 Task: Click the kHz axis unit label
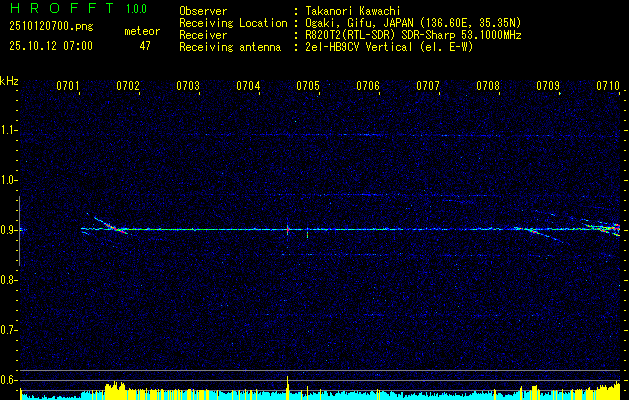pyautogui.click(x=9, y=81)
